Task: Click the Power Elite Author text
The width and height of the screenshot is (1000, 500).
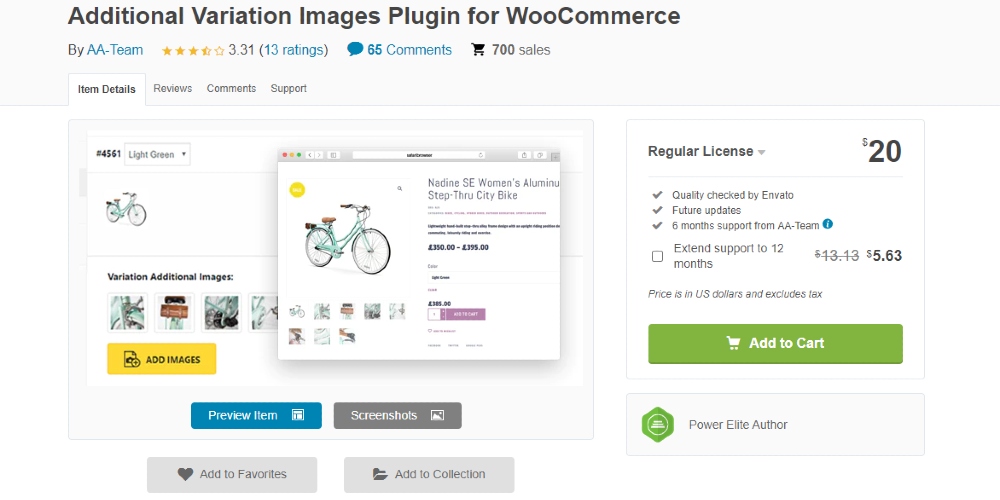Action: [738, 425]
